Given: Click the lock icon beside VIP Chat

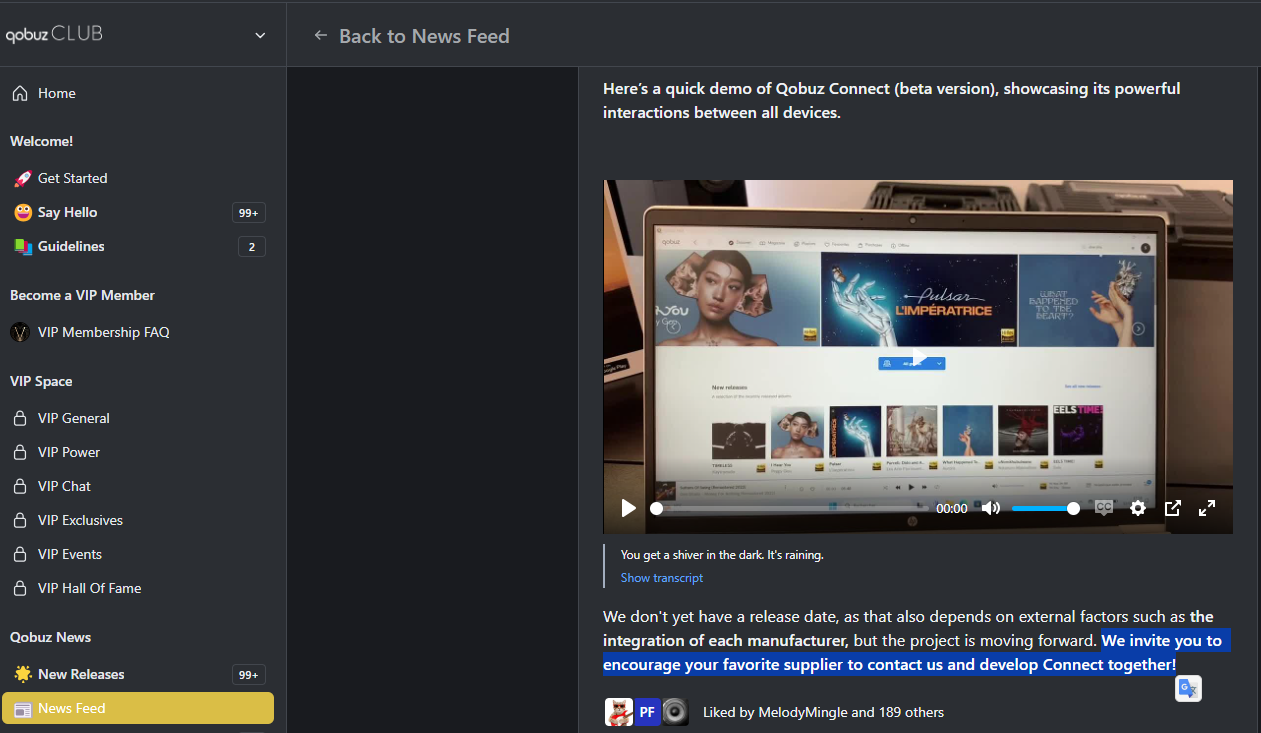Looking at the screenshot, I should (x=20, y=486).
